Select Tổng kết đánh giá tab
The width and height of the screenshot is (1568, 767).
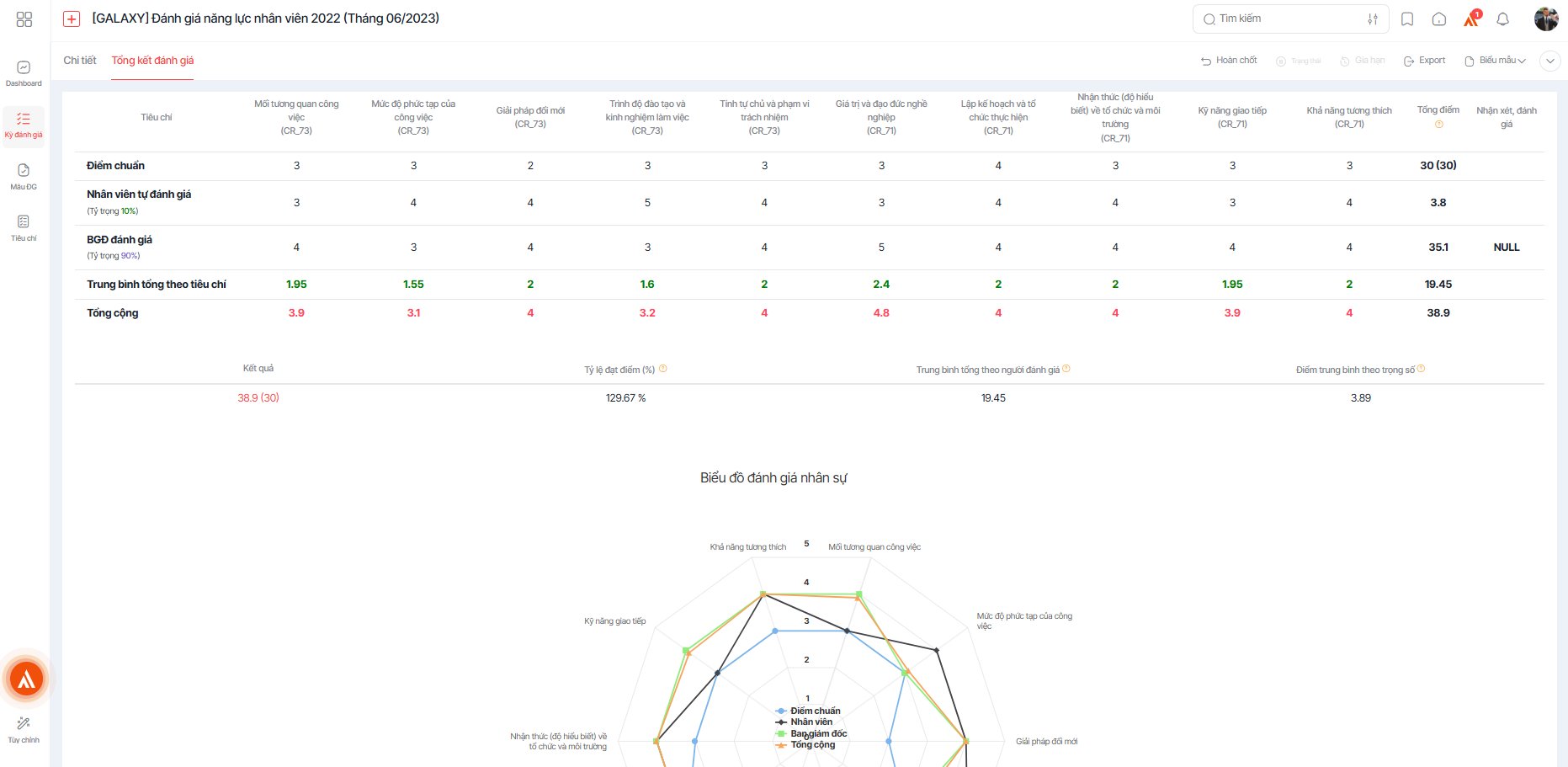152,61
